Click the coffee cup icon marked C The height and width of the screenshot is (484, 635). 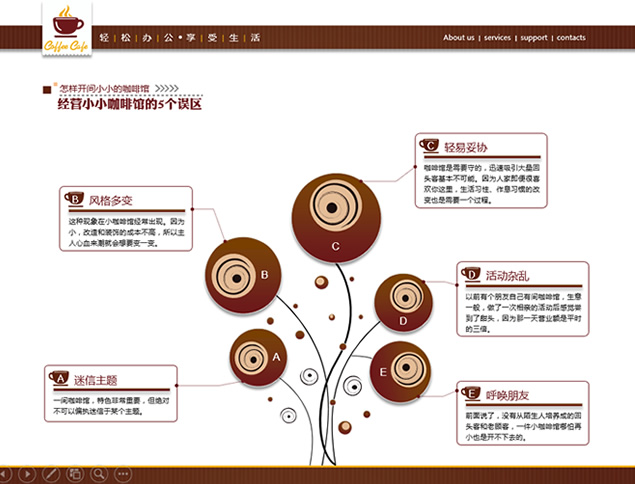coord(429,145)
